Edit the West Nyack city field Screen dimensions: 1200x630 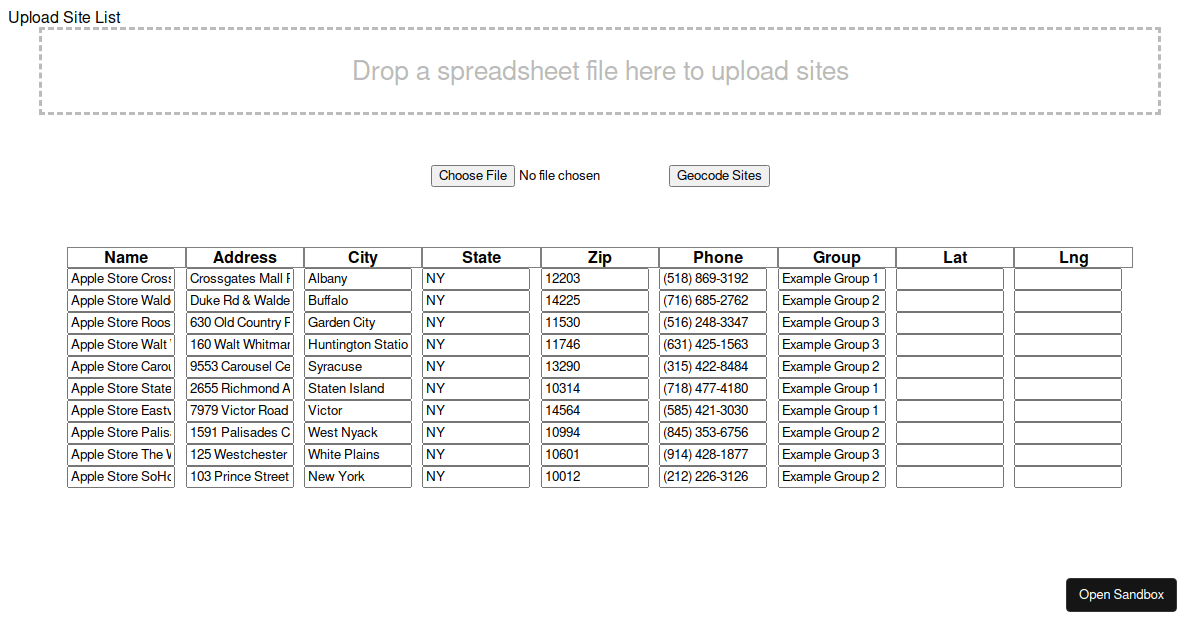(x=358, y=433)
